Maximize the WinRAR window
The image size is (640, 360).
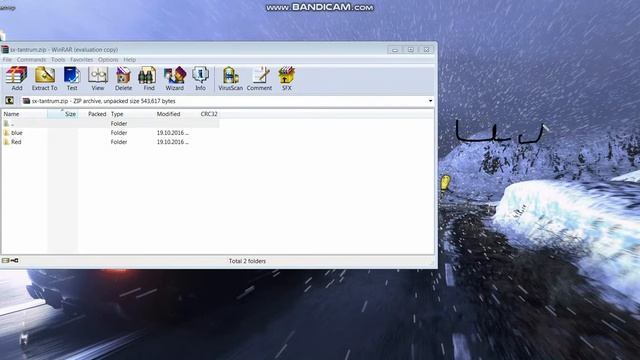point(411,50)
